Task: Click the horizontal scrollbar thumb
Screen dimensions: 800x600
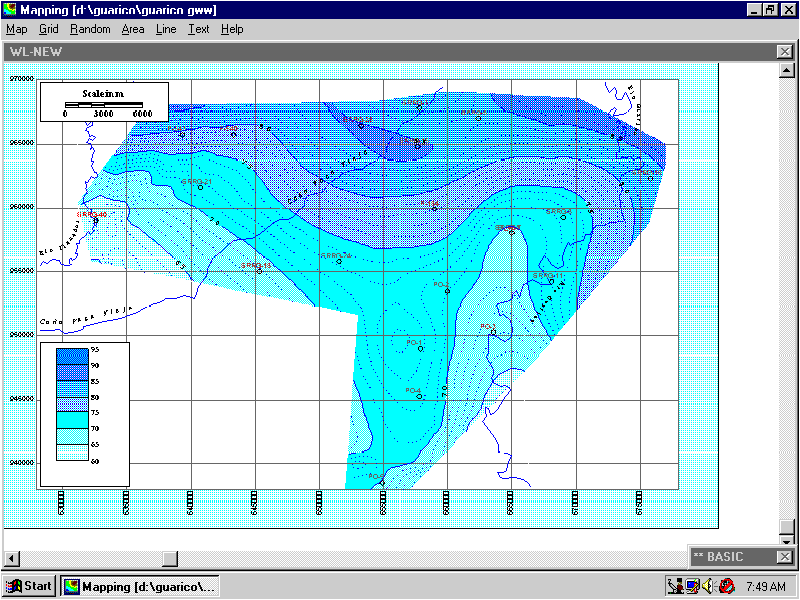Action: pos(170,558)
